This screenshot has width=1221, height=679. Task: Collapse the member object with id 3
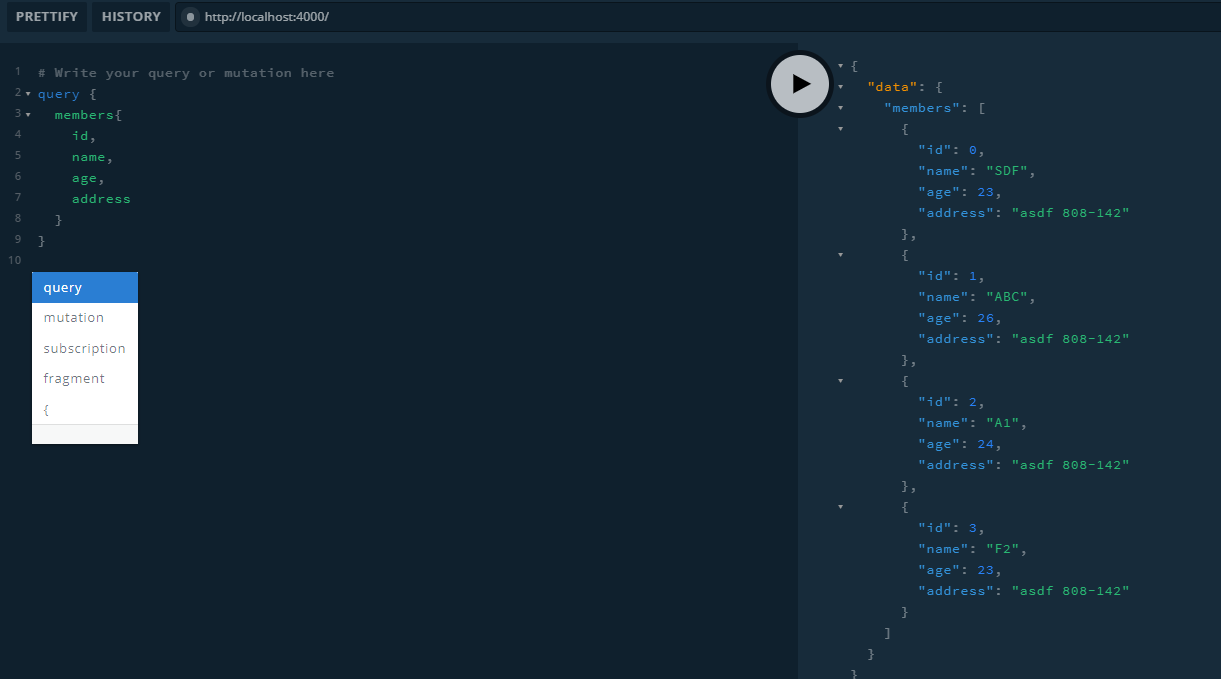pyautogui.click(x=840, y=506)
